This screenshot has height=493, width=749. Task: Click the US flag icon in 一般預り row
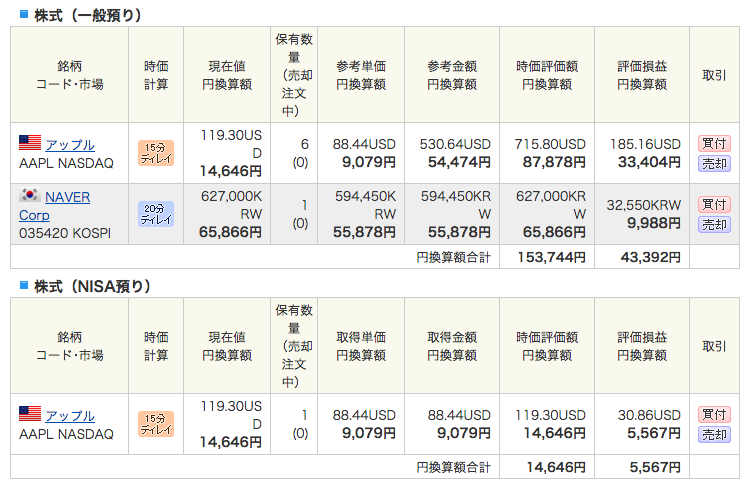coord(30,143)
